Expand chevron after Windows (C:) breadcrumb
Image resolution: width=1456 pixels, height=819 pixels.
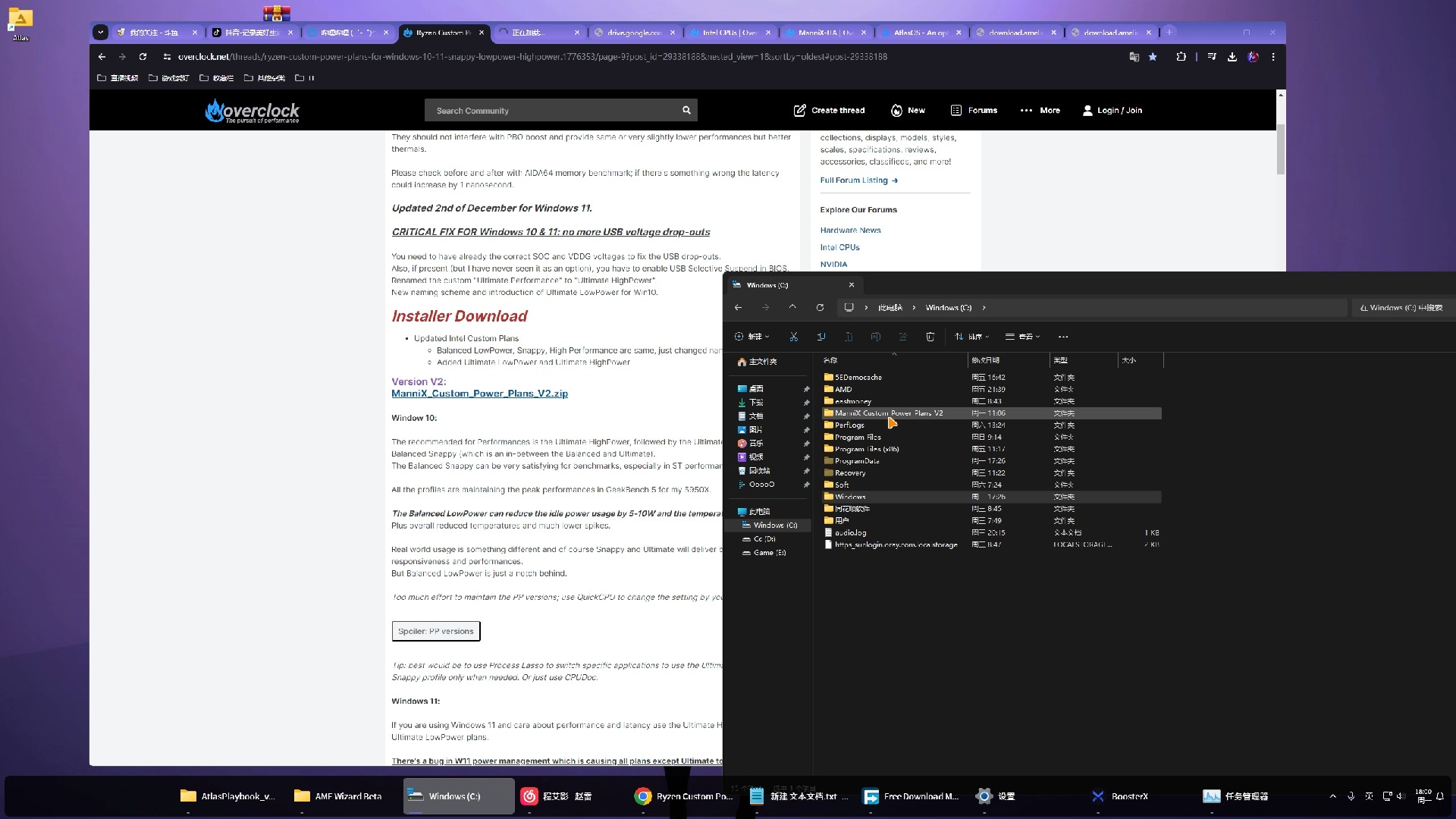[984, 307]
